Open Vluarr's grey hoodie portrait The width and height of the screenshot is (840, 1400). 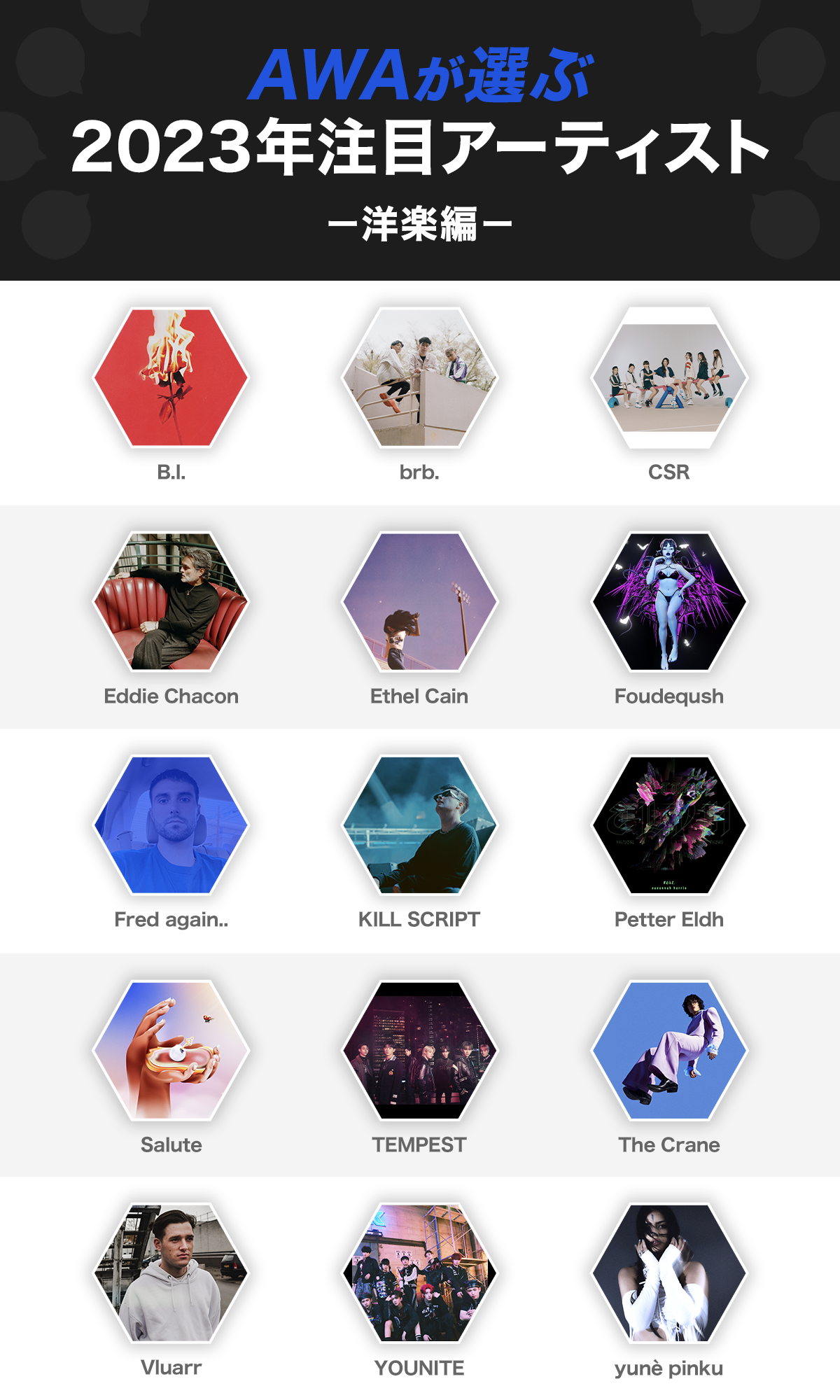pyautogui.click(x=171, y=1273)
